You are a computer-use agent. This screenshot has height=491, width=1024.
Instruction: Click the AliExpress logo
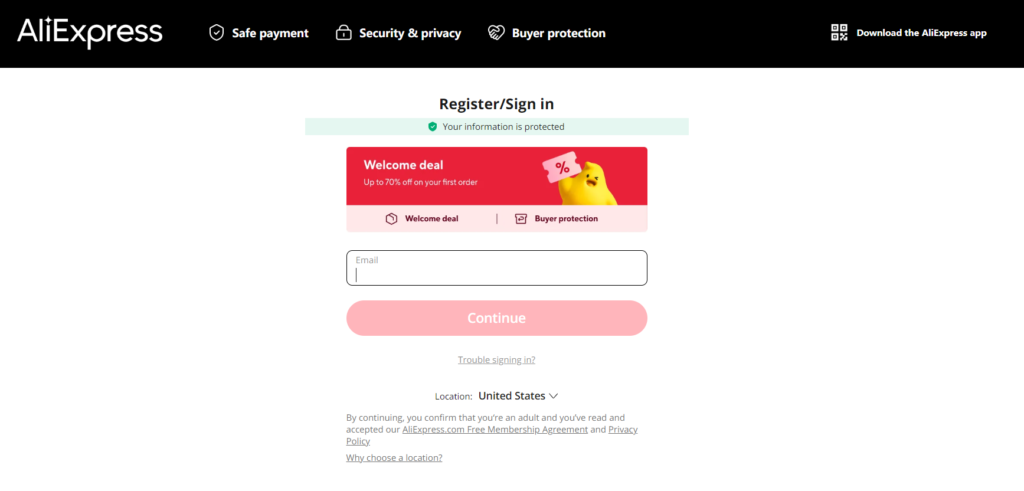pyautogui.click(x=89, y=33)
